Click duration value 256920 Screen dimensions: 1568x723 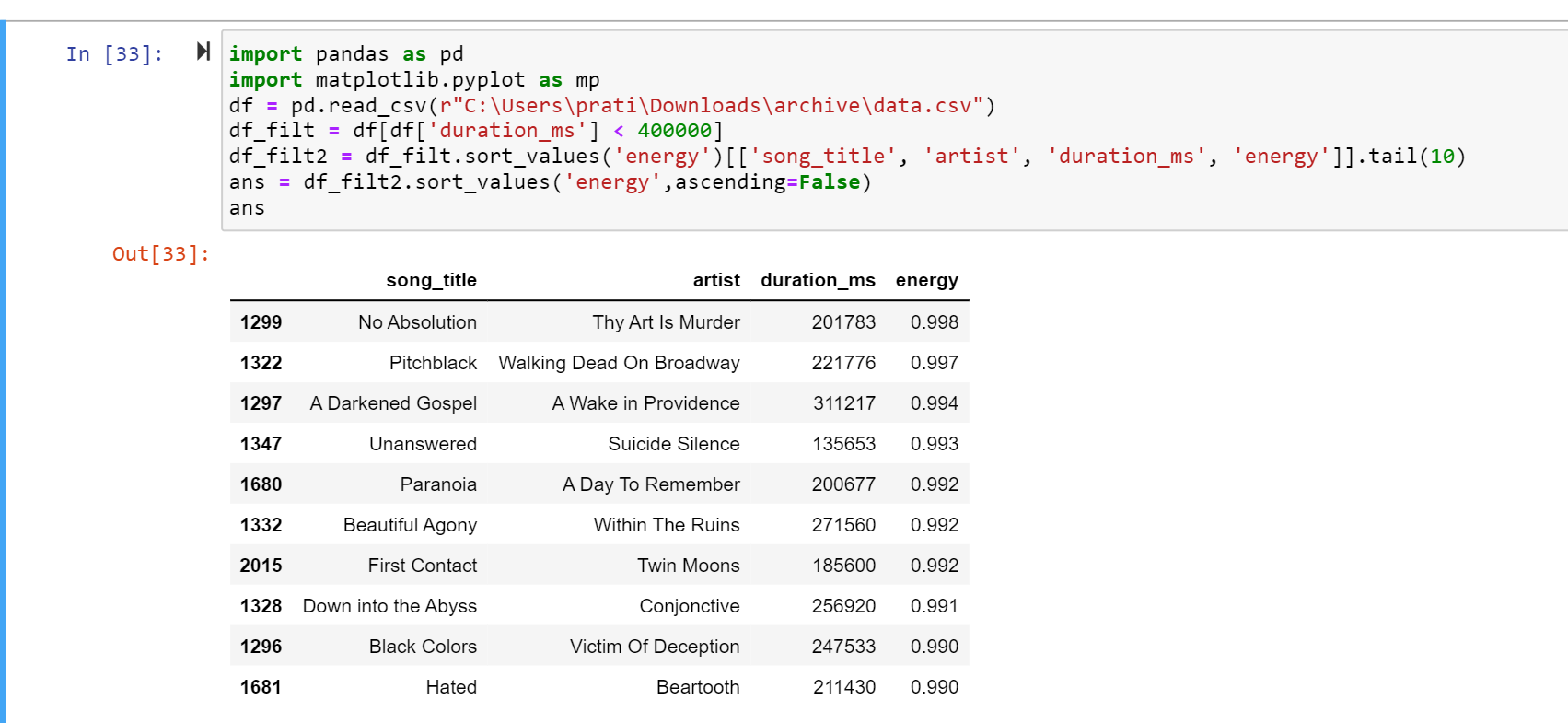pyautogui.click(x=843, y=606)
